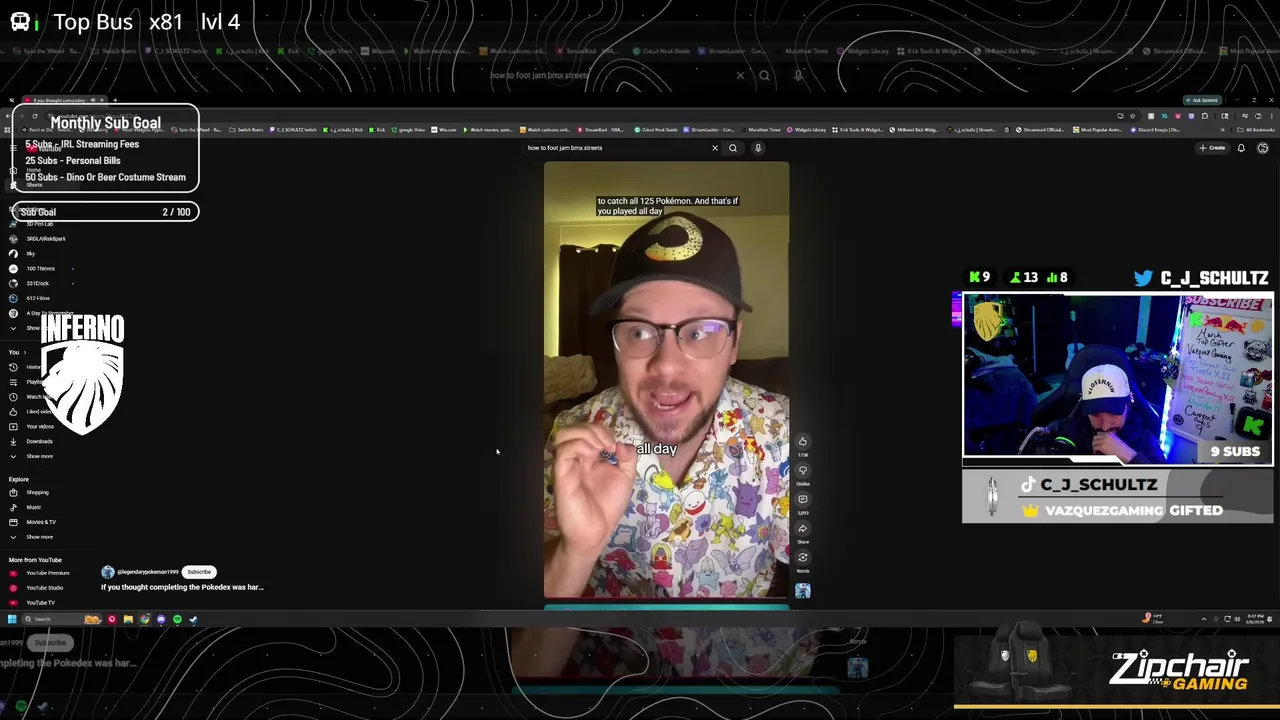Start voice search with the microphone

coord(758,148)
